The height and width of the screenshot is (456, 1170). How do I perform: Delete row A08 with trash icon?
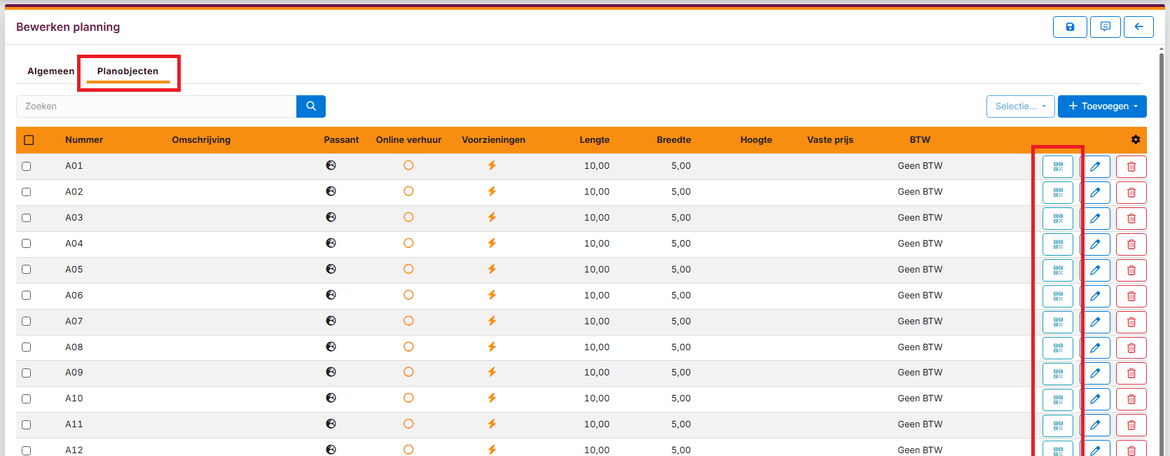[1131, 348]
